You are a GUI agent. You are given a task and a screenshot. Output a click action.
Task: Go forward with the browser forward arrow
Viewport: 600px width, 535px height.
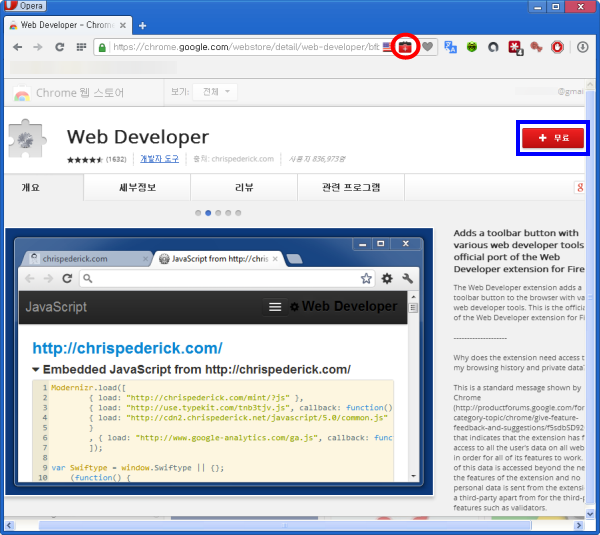coord(38,47)
